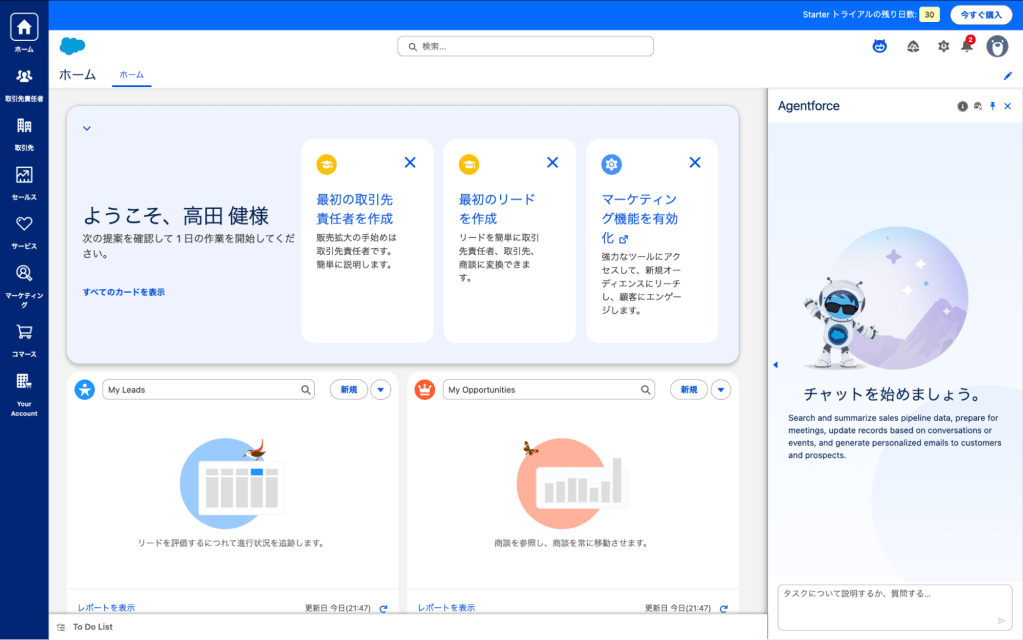1023x640 pixels.
Task: Click the user avatar profile icon
Action: click(x=997, y=46)
